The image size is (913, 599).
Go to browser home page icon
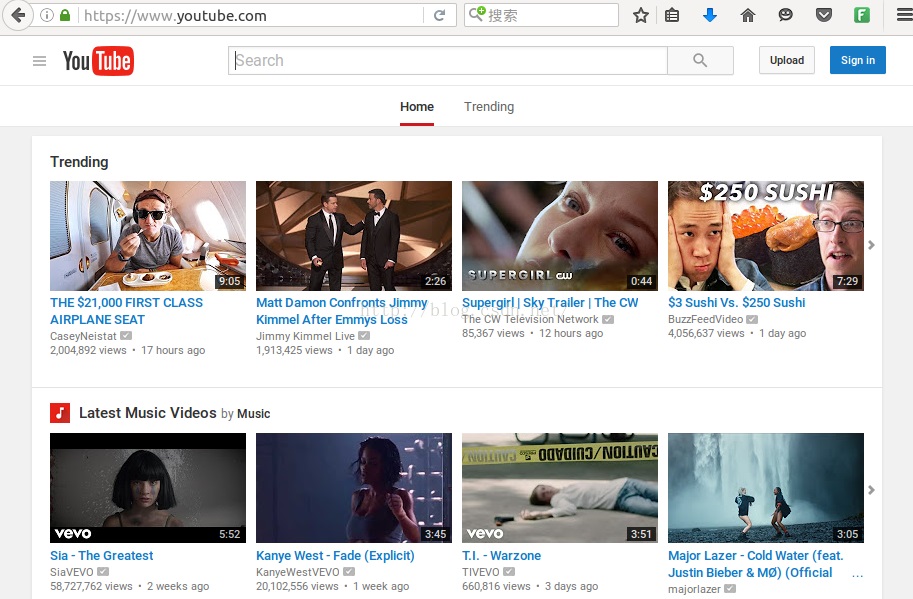[748, 15]
